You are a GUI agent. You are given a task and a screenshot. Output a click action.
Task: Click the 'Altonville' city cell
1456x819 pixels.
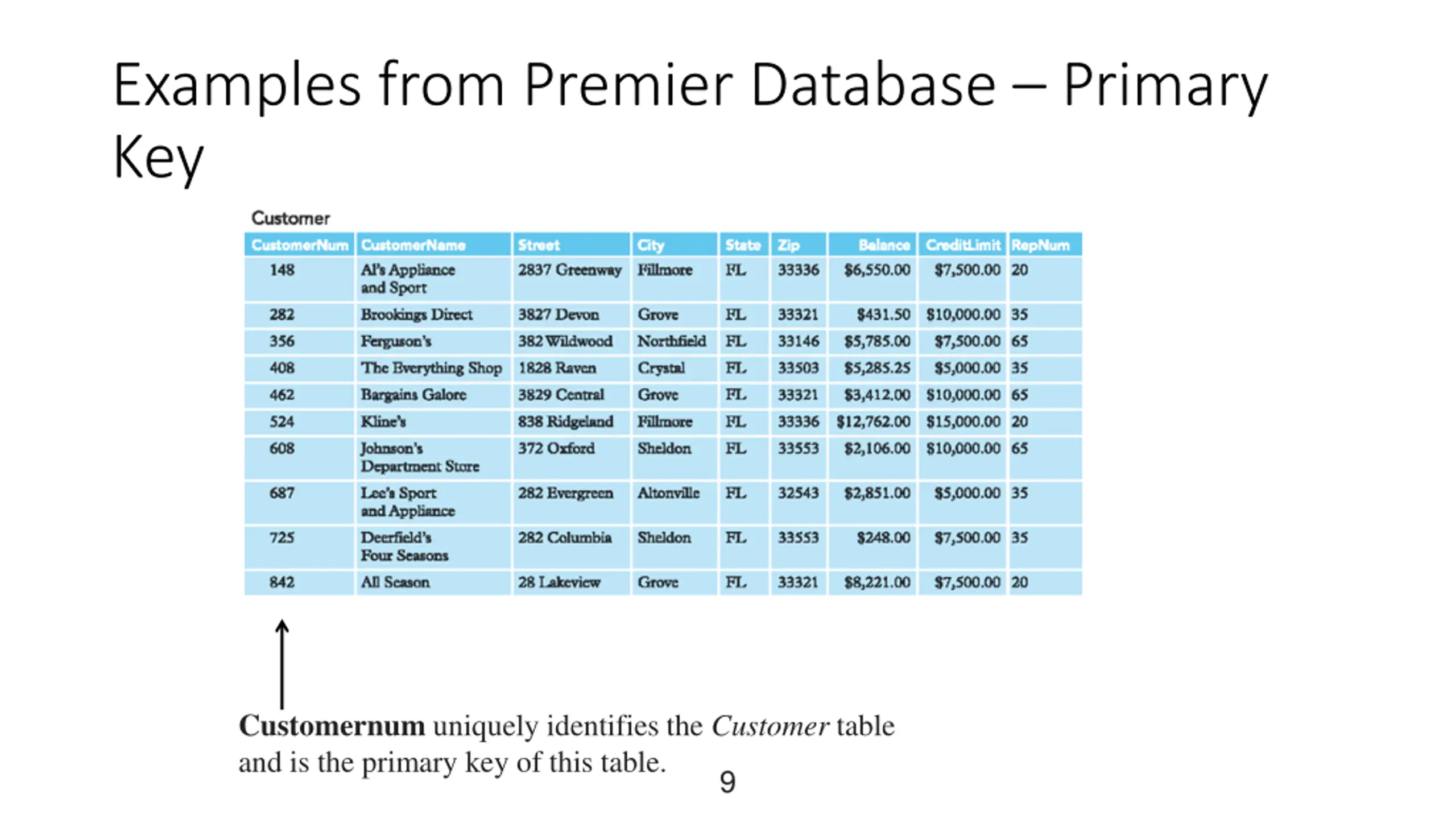(x=668, y=493)
